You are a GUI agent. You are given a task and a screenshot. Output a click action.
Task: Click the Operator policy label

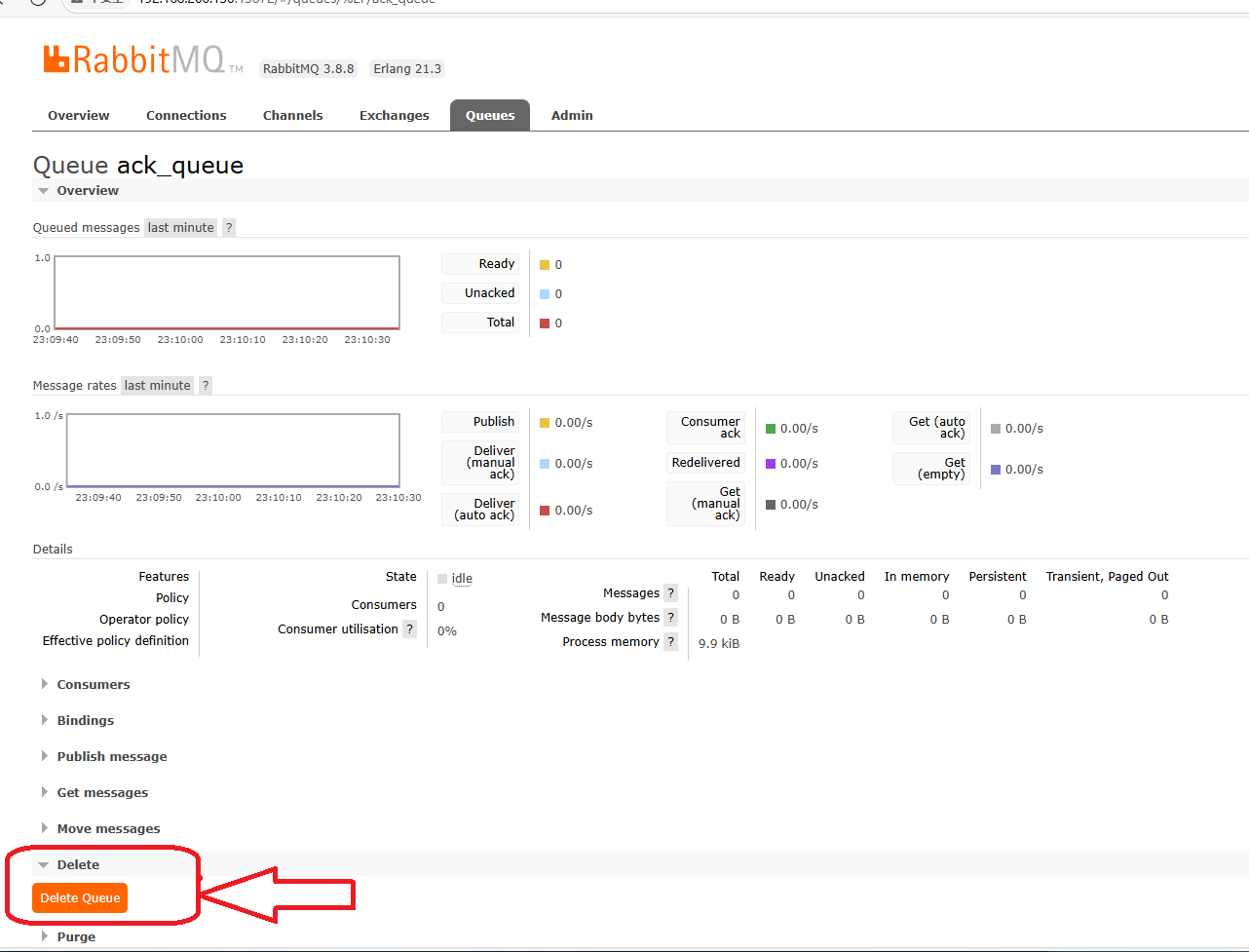144,619
